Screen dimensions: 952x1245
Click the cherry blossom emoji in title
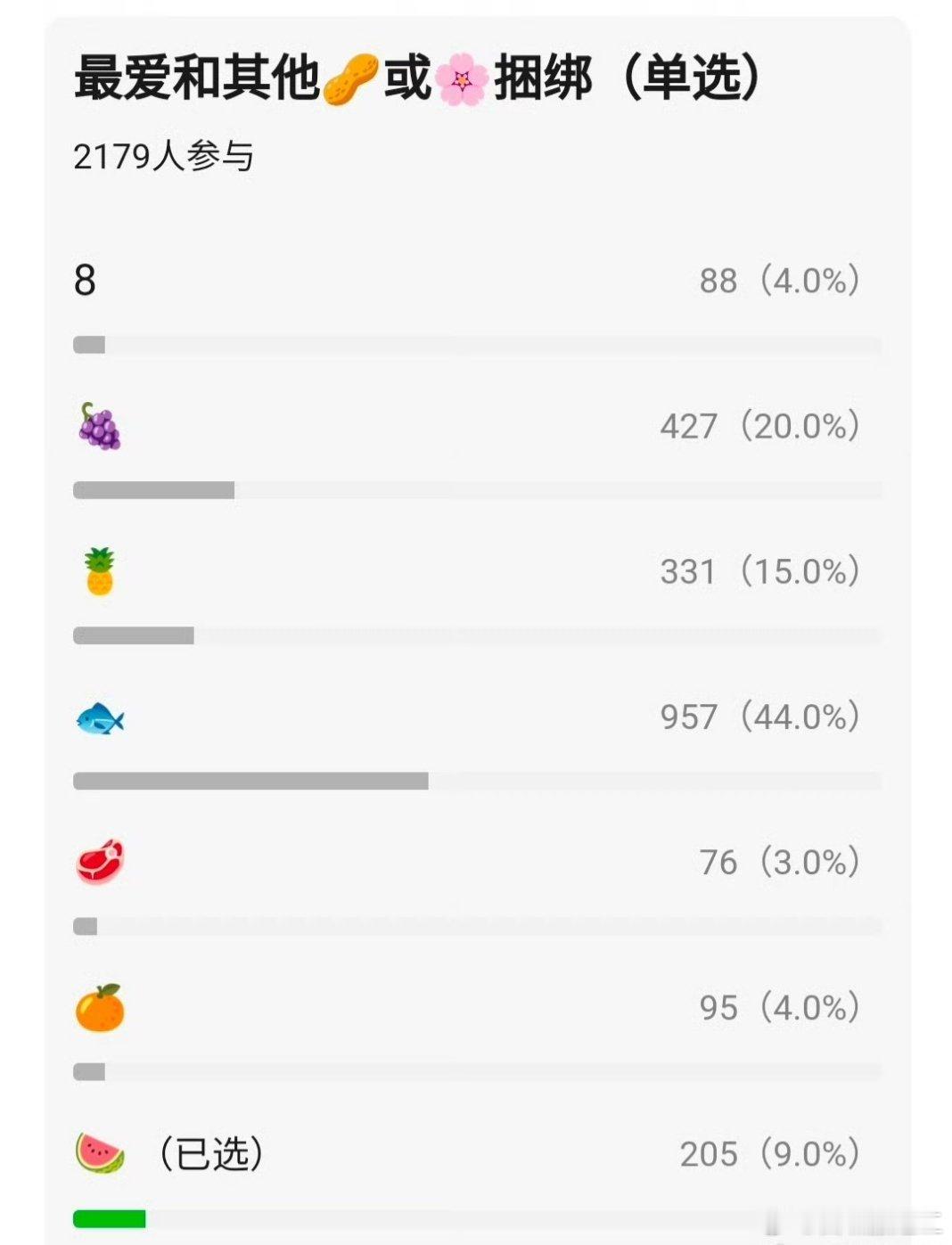(462, 78)
